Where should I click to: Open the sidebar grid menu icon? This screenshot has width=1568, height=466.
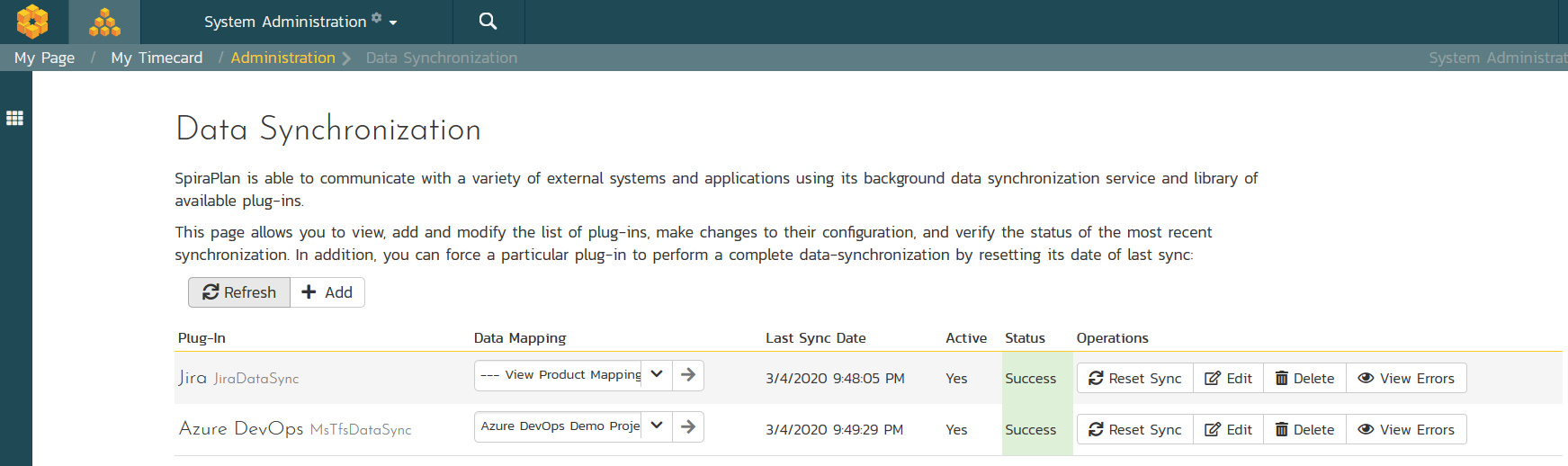click(15, 118)
